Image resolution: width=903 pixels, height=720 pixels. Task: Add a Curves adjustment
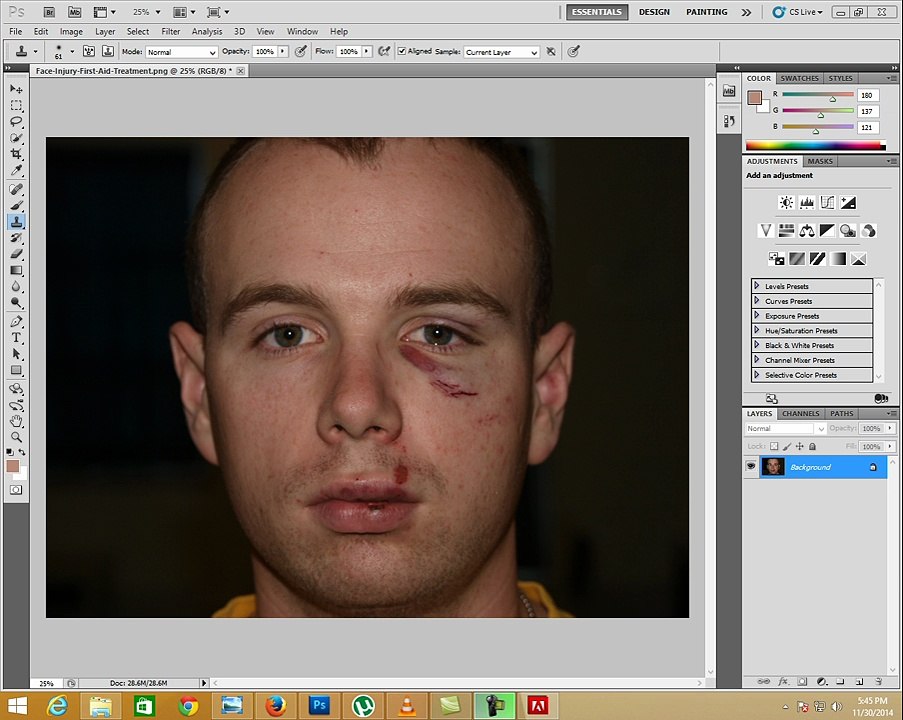(828, 202)
